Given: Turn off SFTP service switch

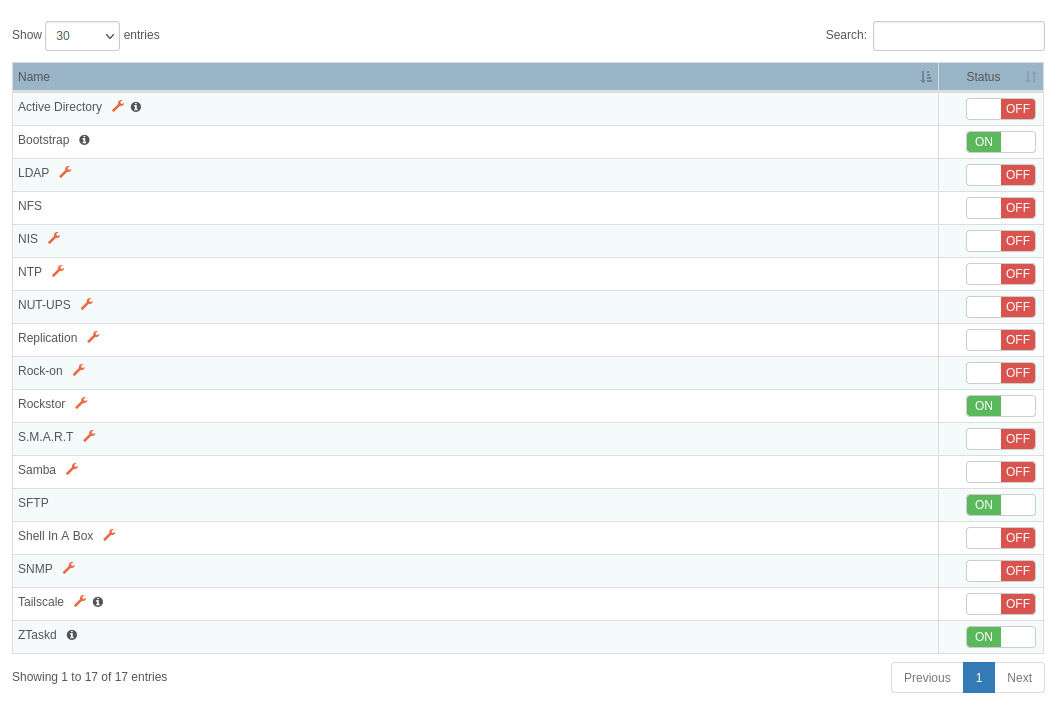Looking at the screenshot, I should tap(1000, 505).
